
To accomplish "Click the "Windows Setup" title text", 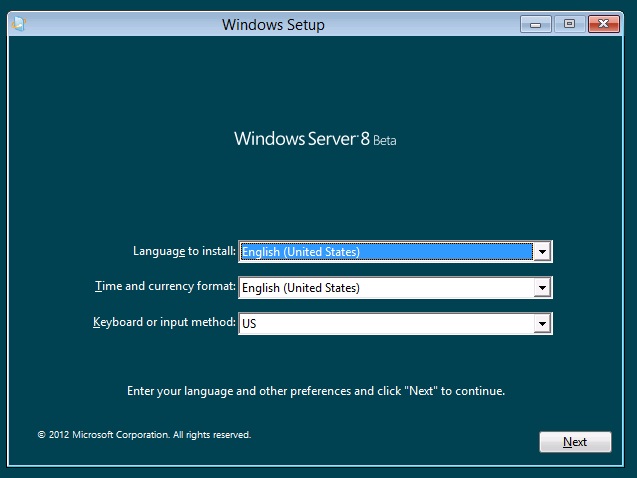I will pyautogui.click(x=273, y=24).
